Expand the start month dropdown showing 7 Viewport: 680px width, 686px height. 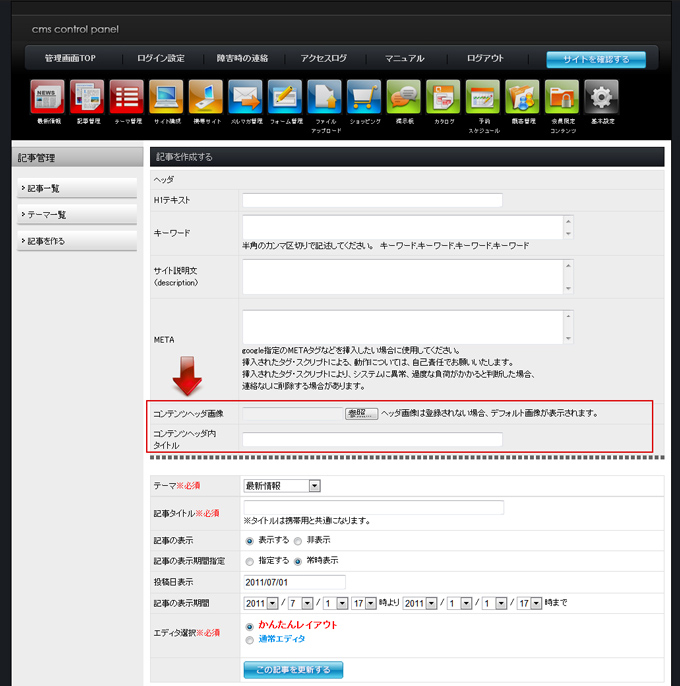(298, 603)
